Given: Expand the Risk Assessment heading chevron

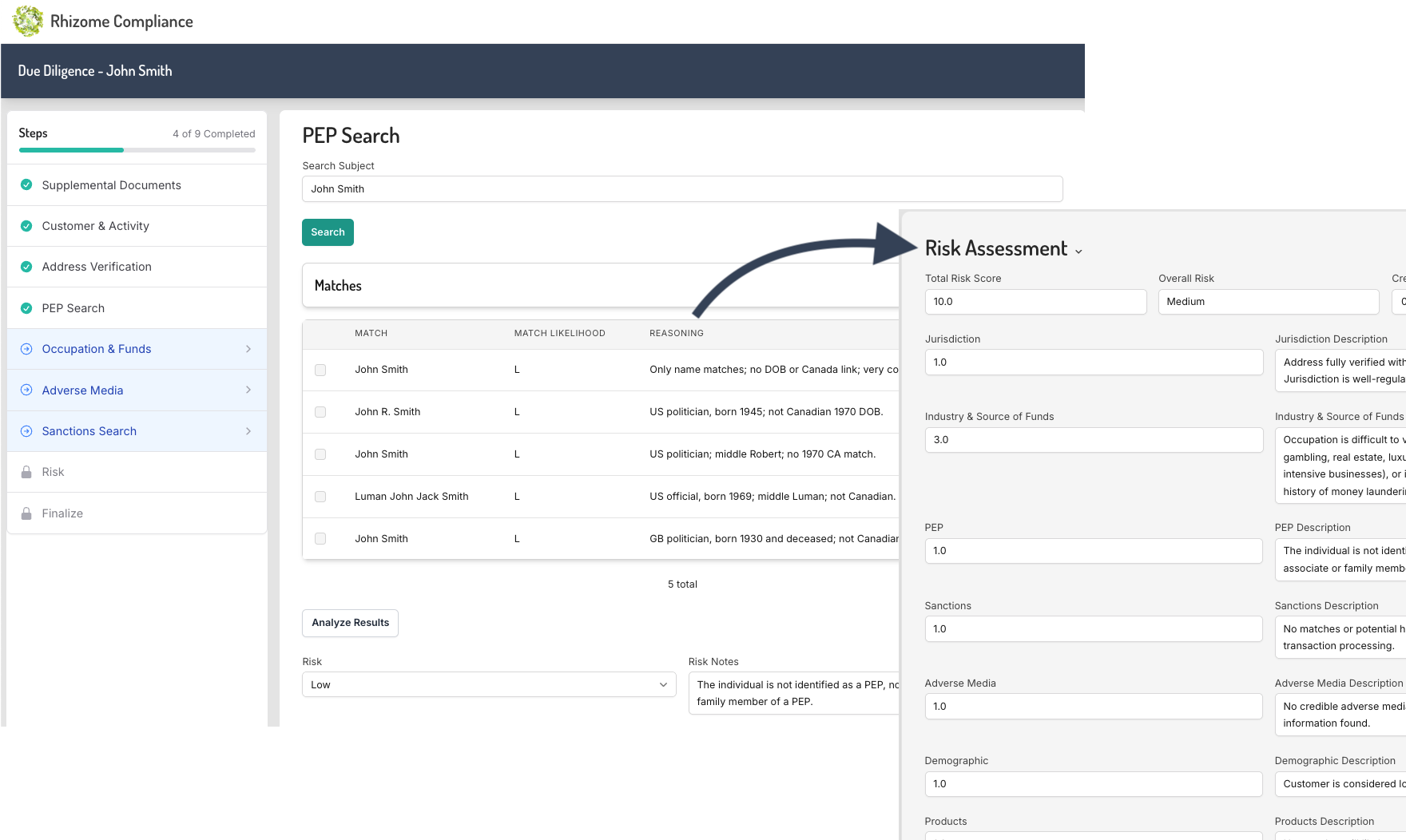Looking at the screenshot, I should [1078, 251].
